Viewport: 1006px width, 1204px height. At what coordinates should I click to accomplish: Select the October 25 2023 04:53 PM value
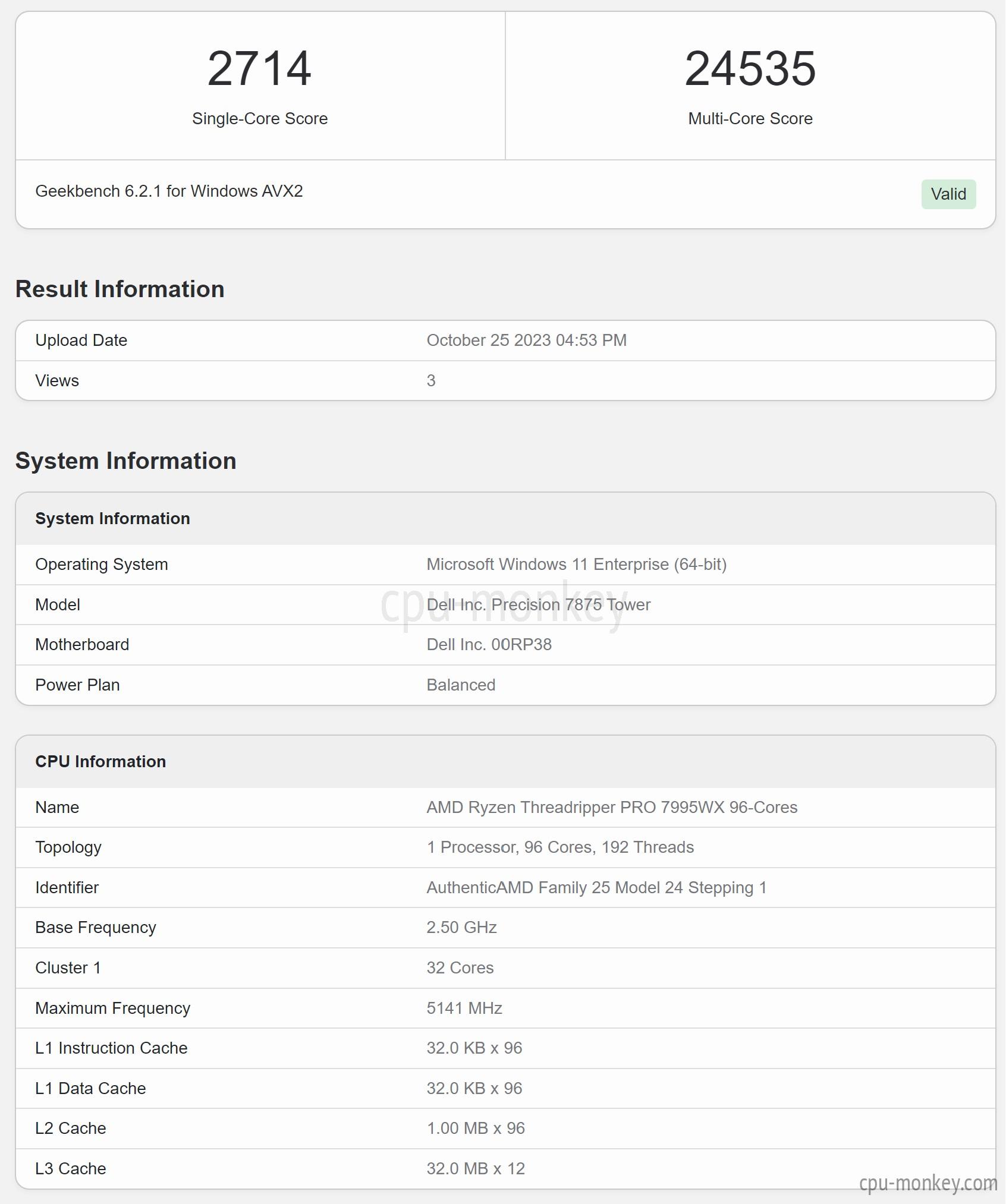(x=527, y=341)
